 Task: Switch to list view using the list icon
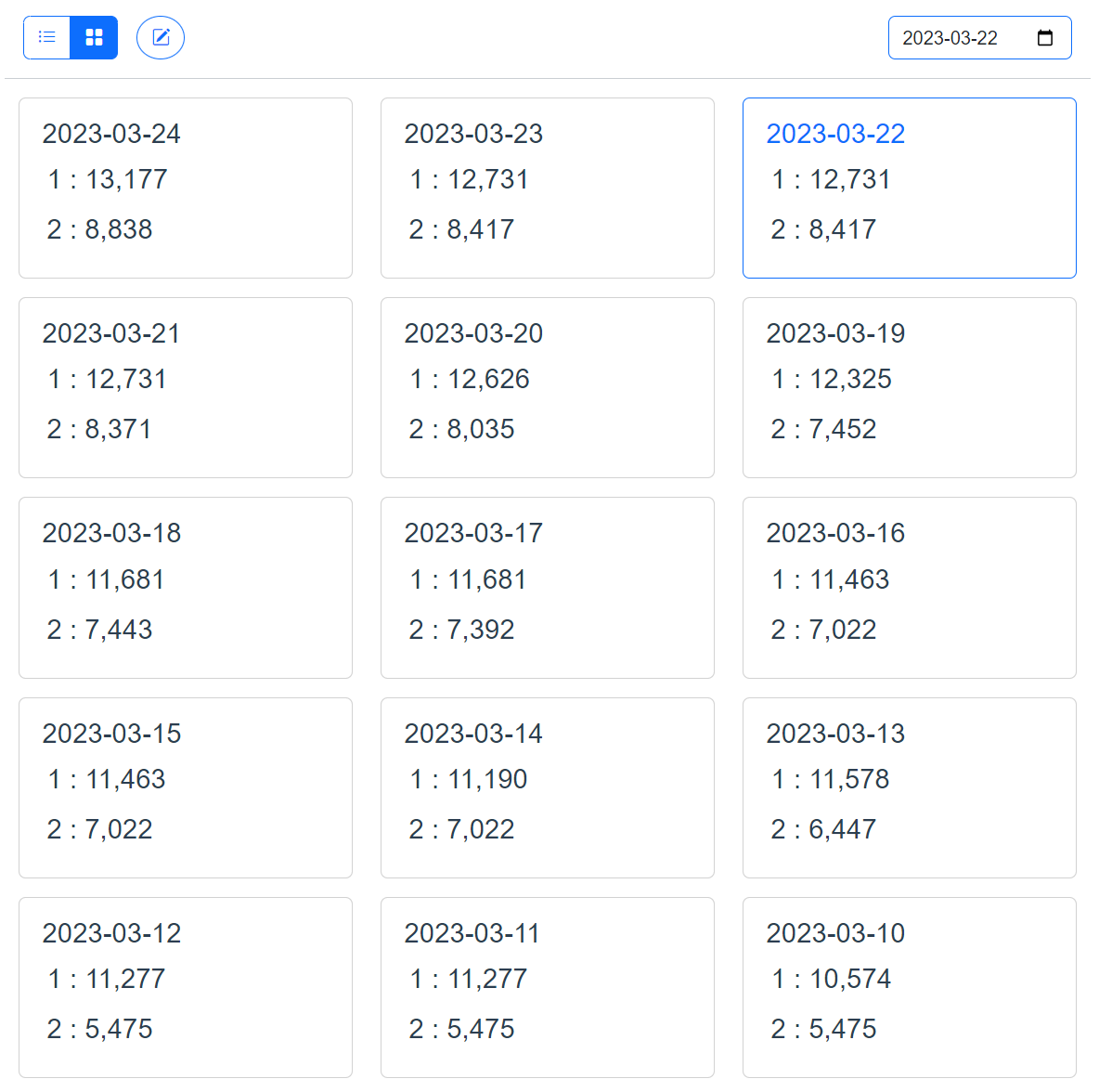click(x=46, y=37)
